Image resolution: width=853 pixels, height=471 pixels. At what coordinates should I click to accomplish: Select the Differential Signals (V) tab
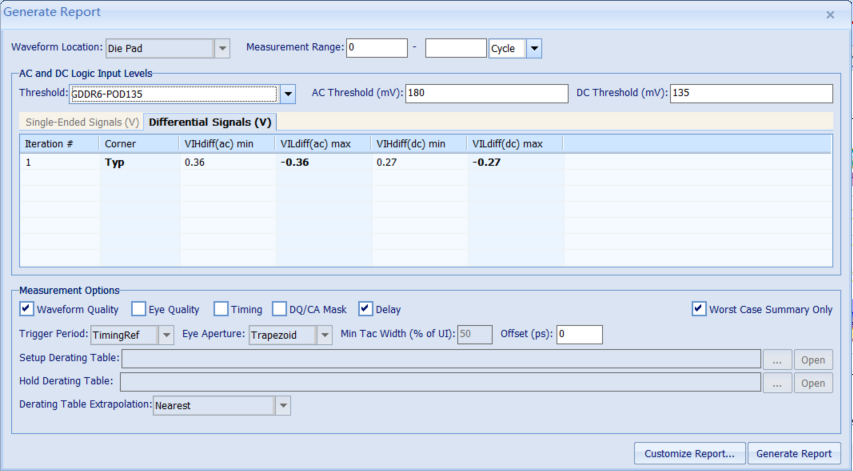210,122
